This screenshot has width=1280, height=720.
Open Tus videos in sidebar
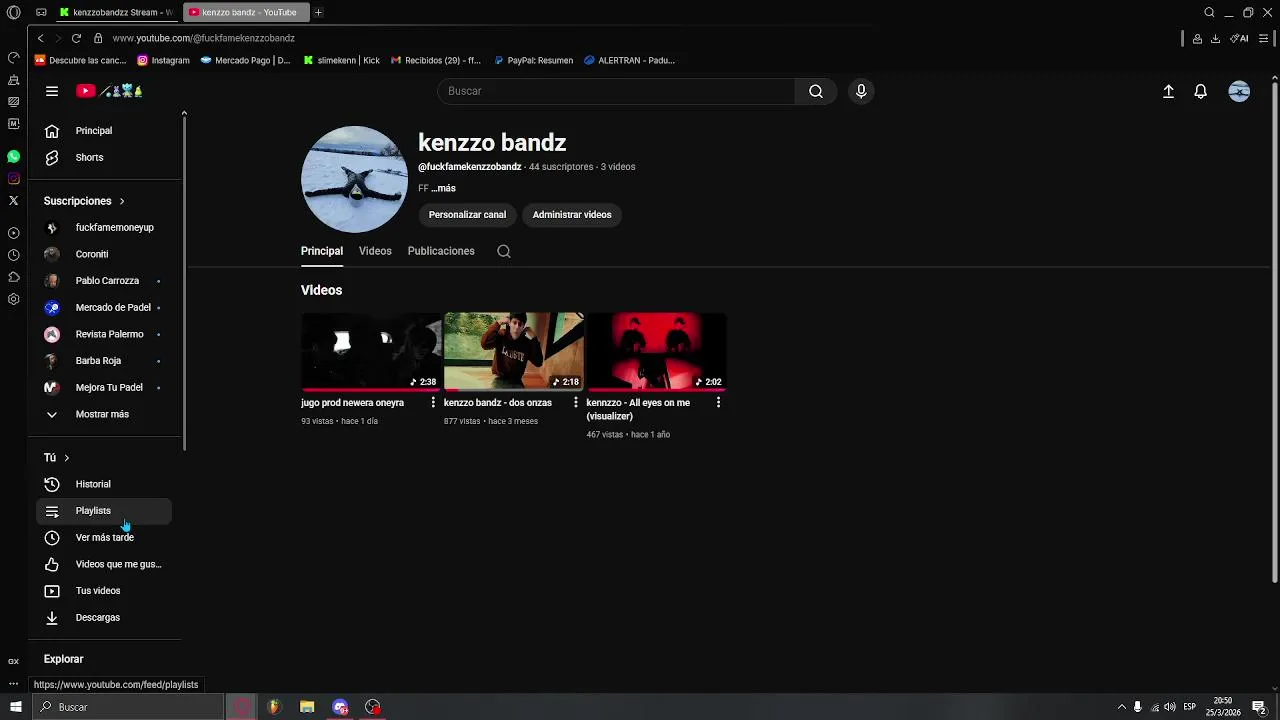(106, 591)
